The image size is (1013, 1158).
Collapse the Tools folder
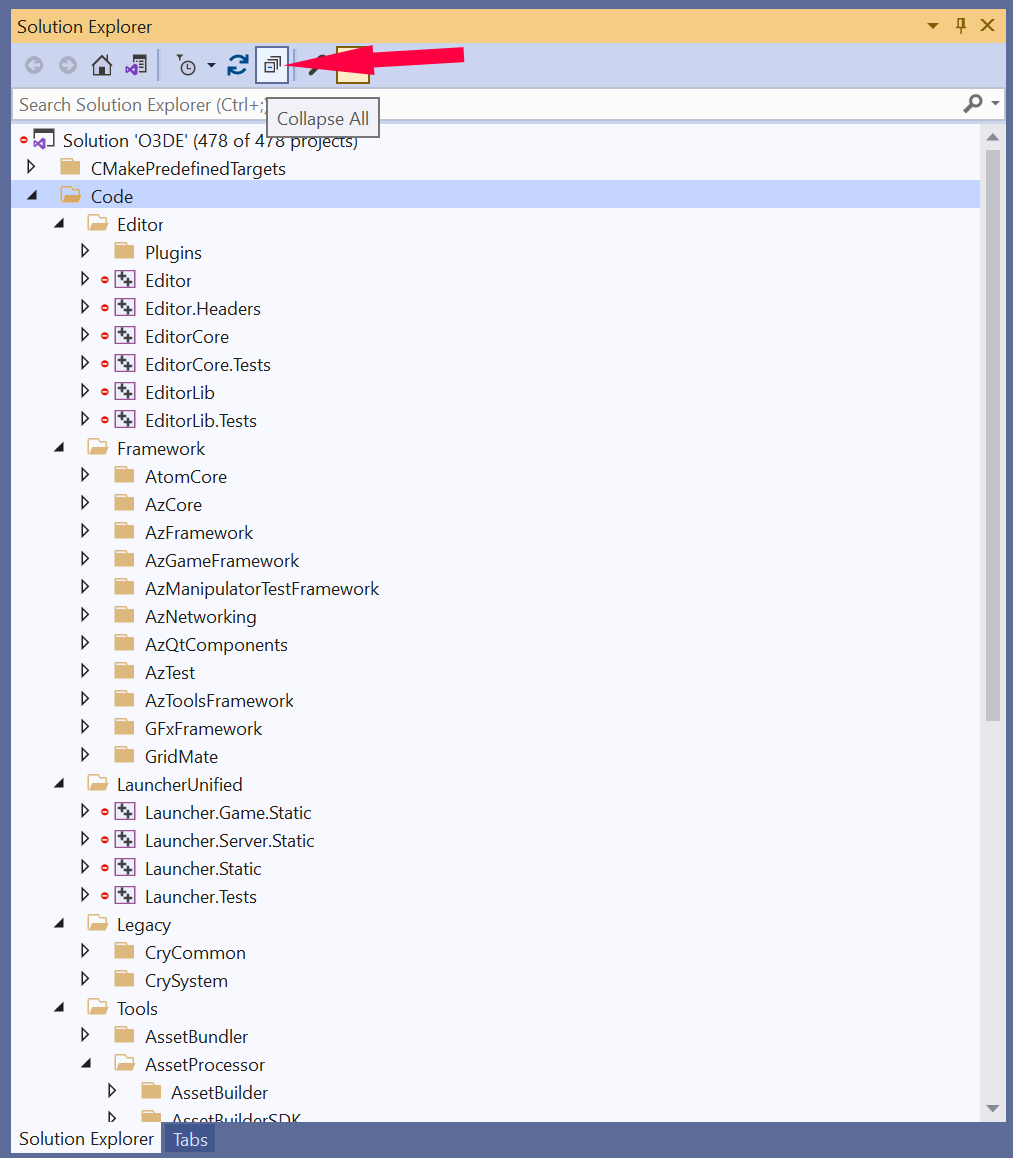coord(59,1007)
